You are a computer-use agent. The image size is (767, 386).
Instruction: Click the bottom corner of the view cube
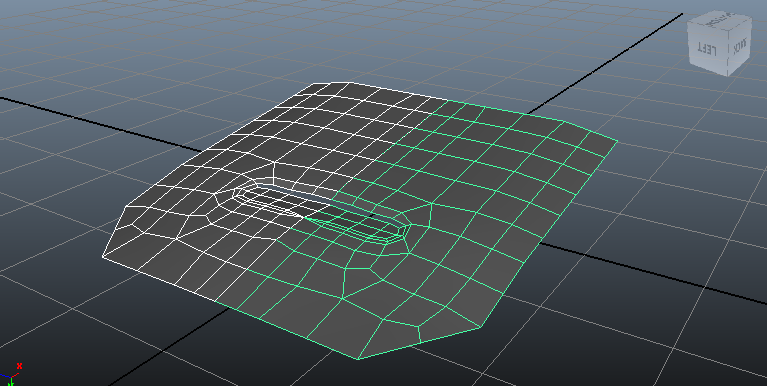(x=727, y=75)
